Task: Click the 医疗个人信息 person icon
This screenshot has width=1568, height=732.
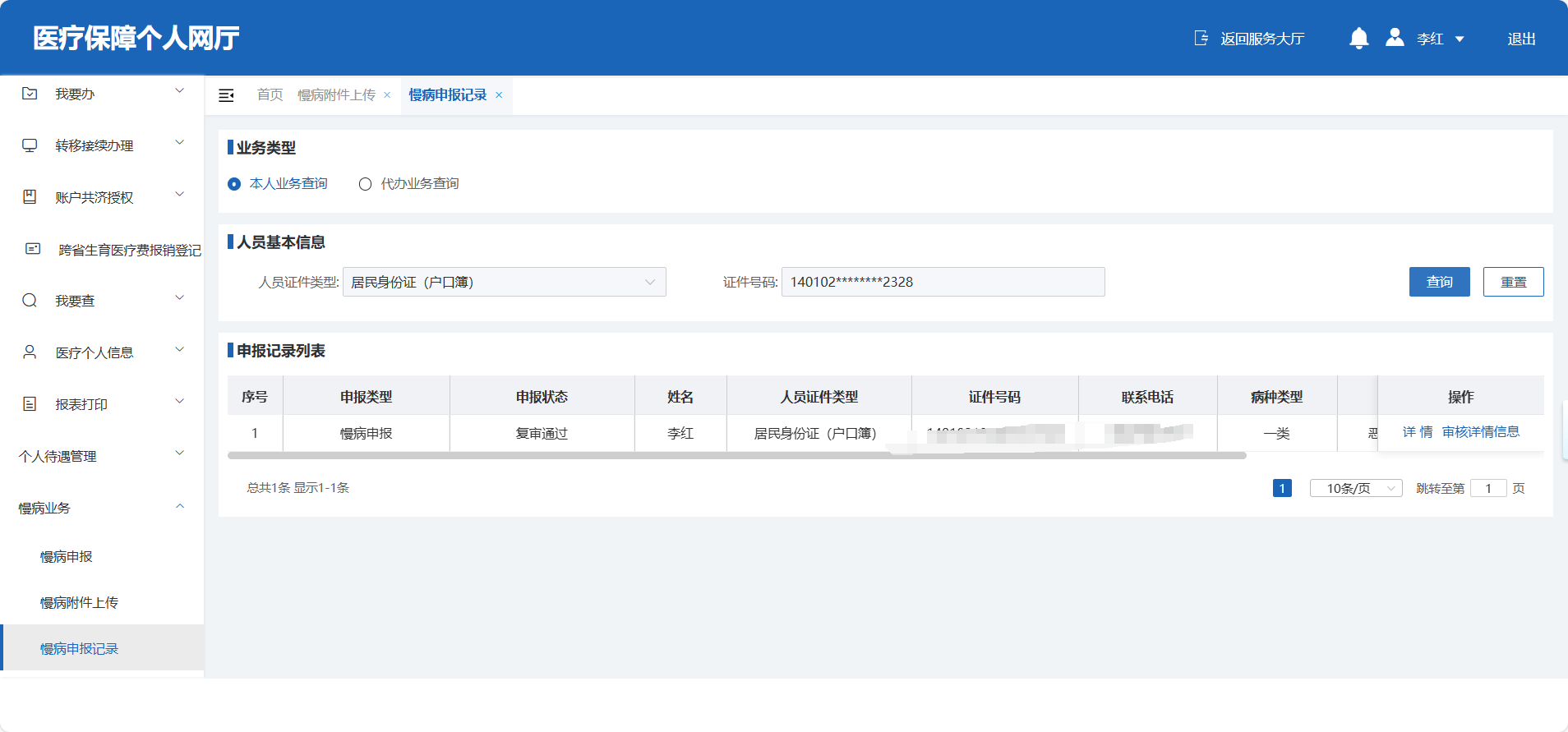Action: pos(30,352)
